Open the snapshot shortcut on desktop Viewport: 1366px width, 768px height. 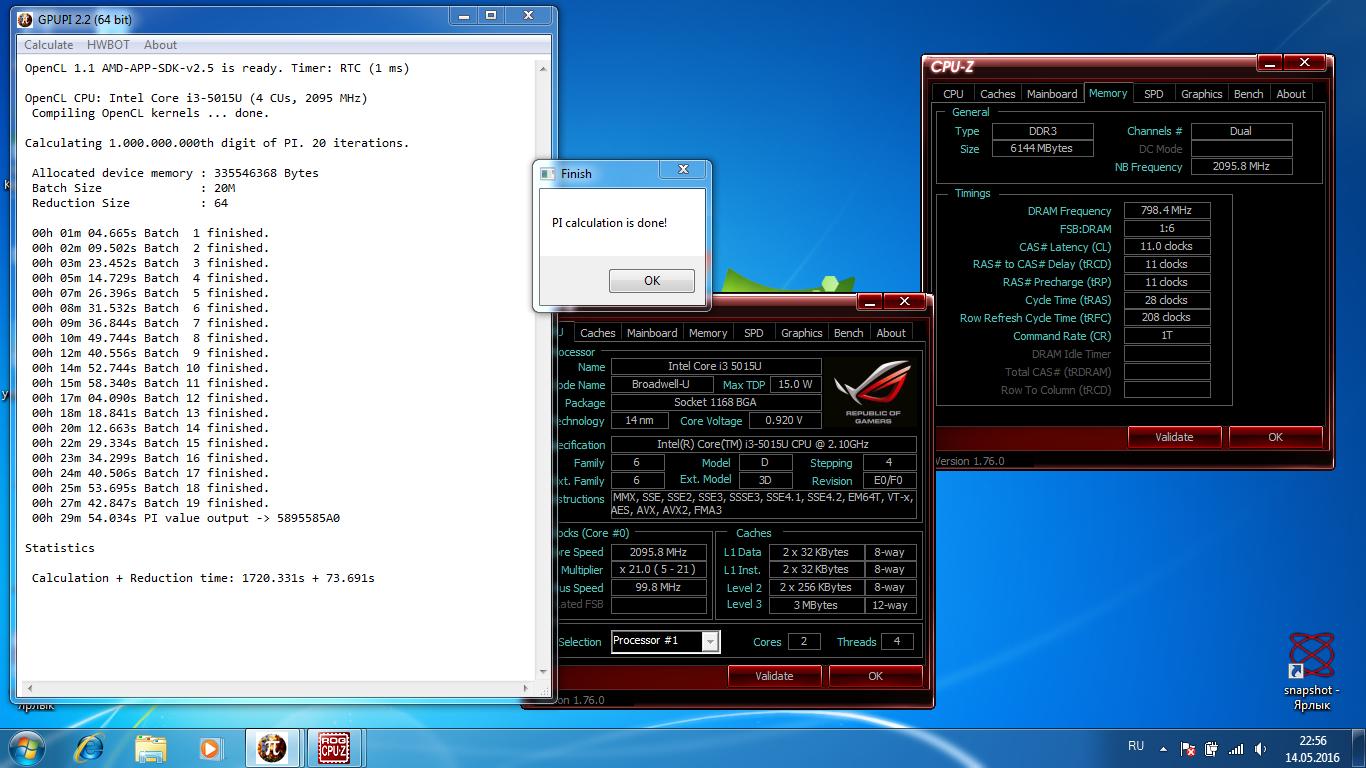1311,670
